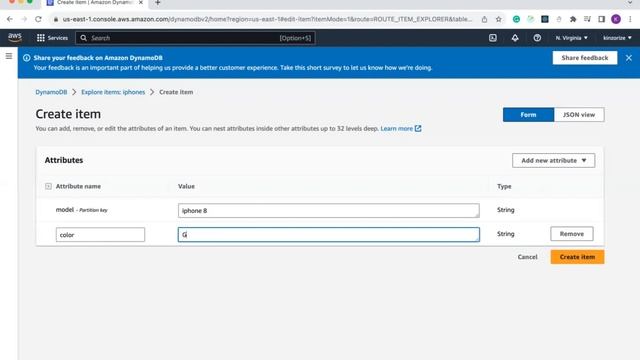The width and height of the screenshot is (640, 360).
Task: Collapse attributes using header expander box
Action: pyautogui.click(x=48, y=187)
